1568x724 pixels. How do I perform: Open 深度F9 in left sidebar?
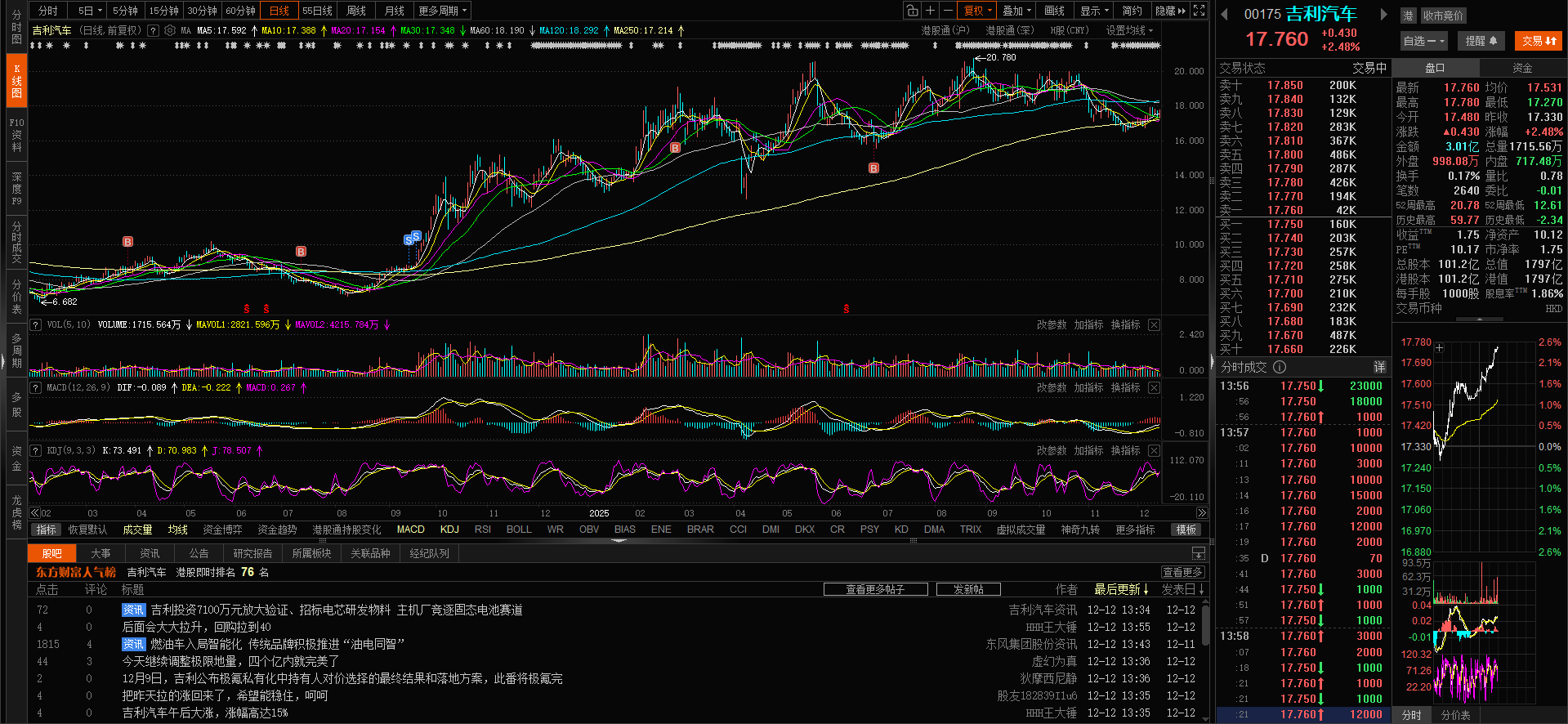click(x=16, y=189)
